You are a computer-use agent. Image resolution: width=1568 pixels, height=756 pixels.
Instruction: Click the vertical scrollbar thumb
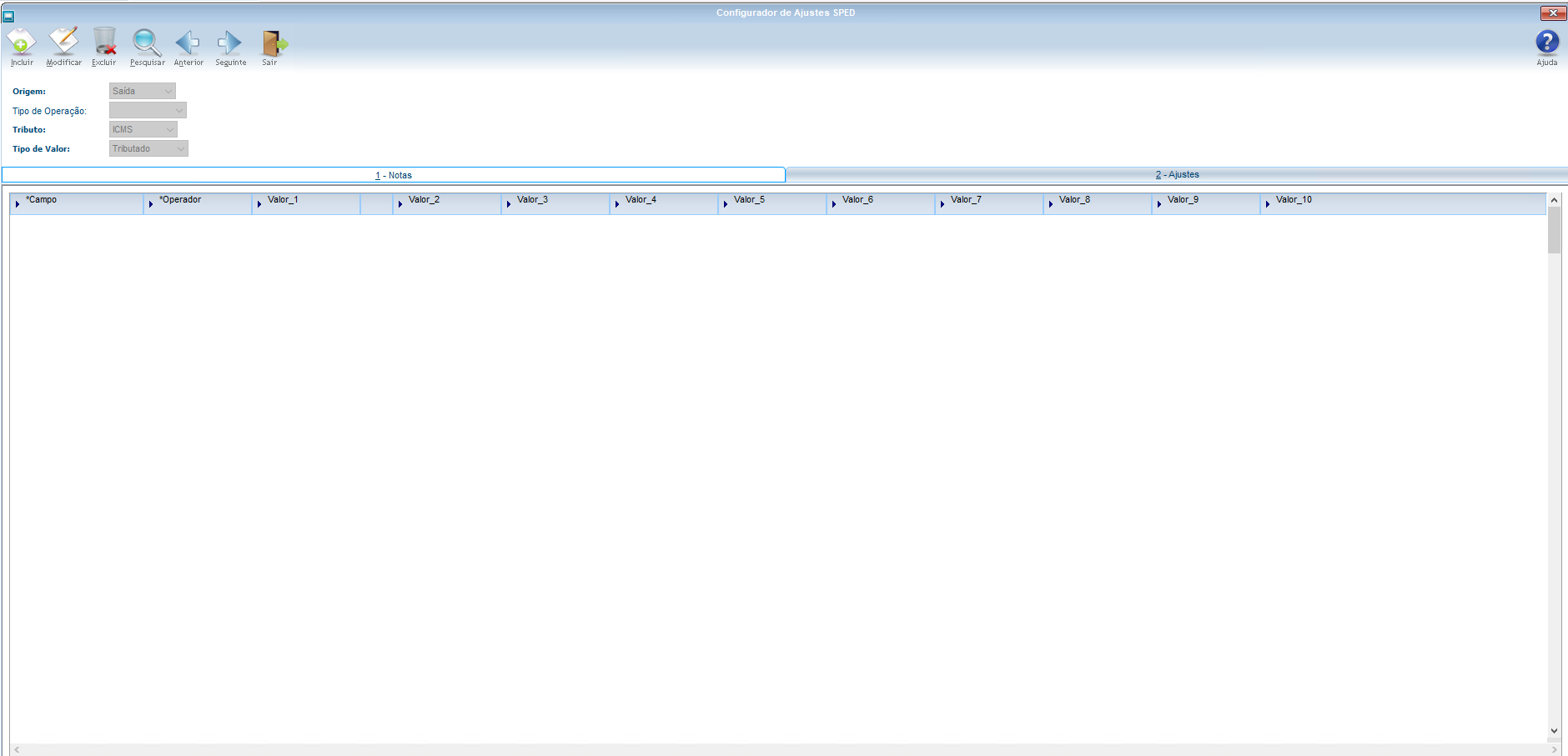tap(1554, 230)
